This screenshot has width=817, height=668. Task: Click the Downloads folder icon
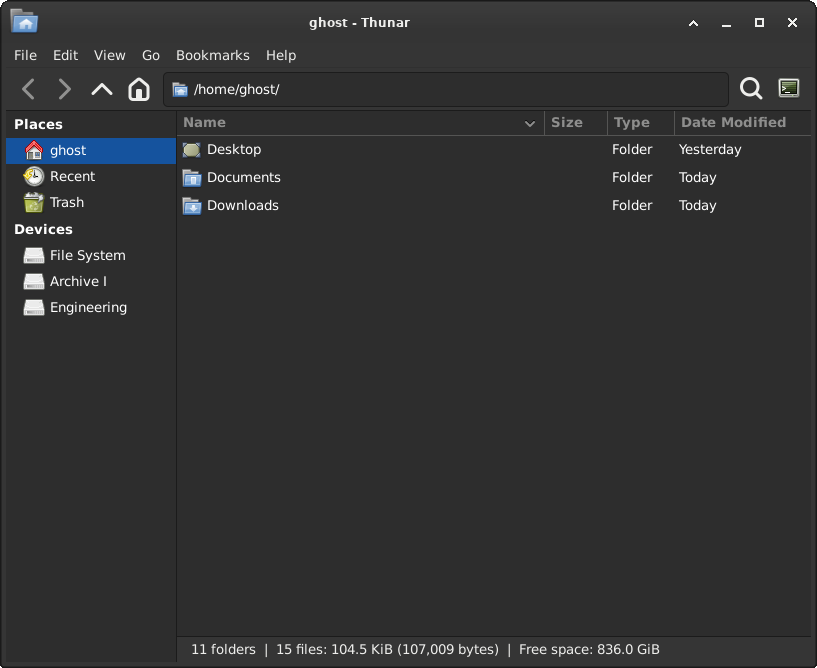[x=192, y=206]
